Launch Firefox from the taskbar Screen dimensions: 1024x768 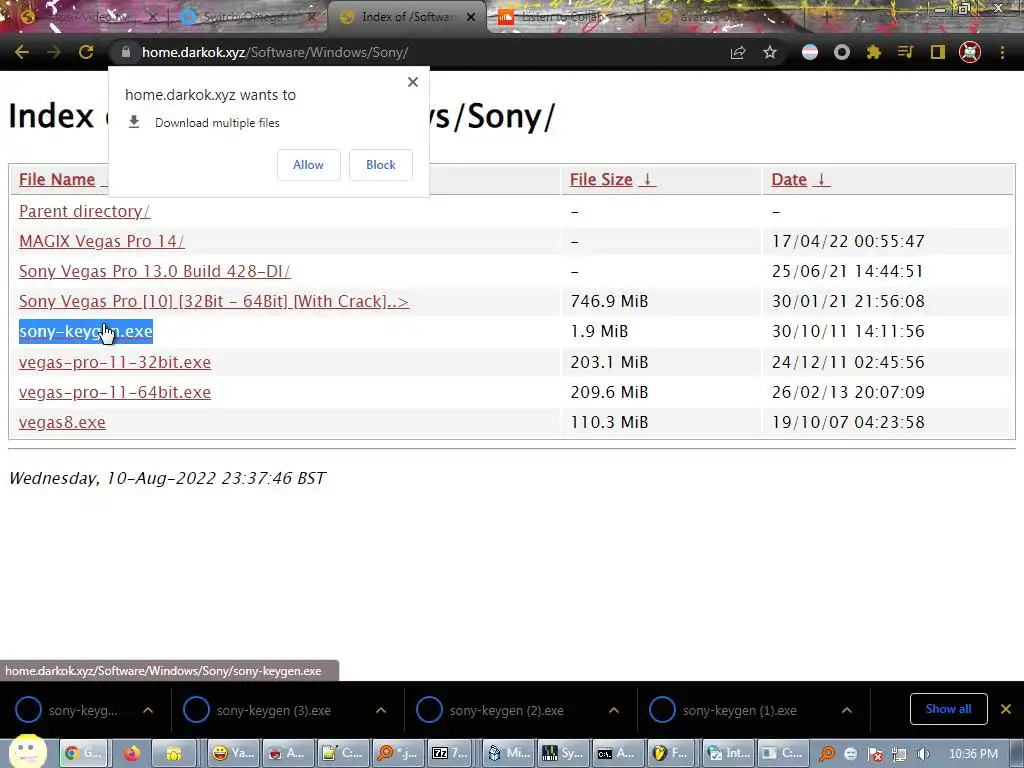click(x=132, y=754)
